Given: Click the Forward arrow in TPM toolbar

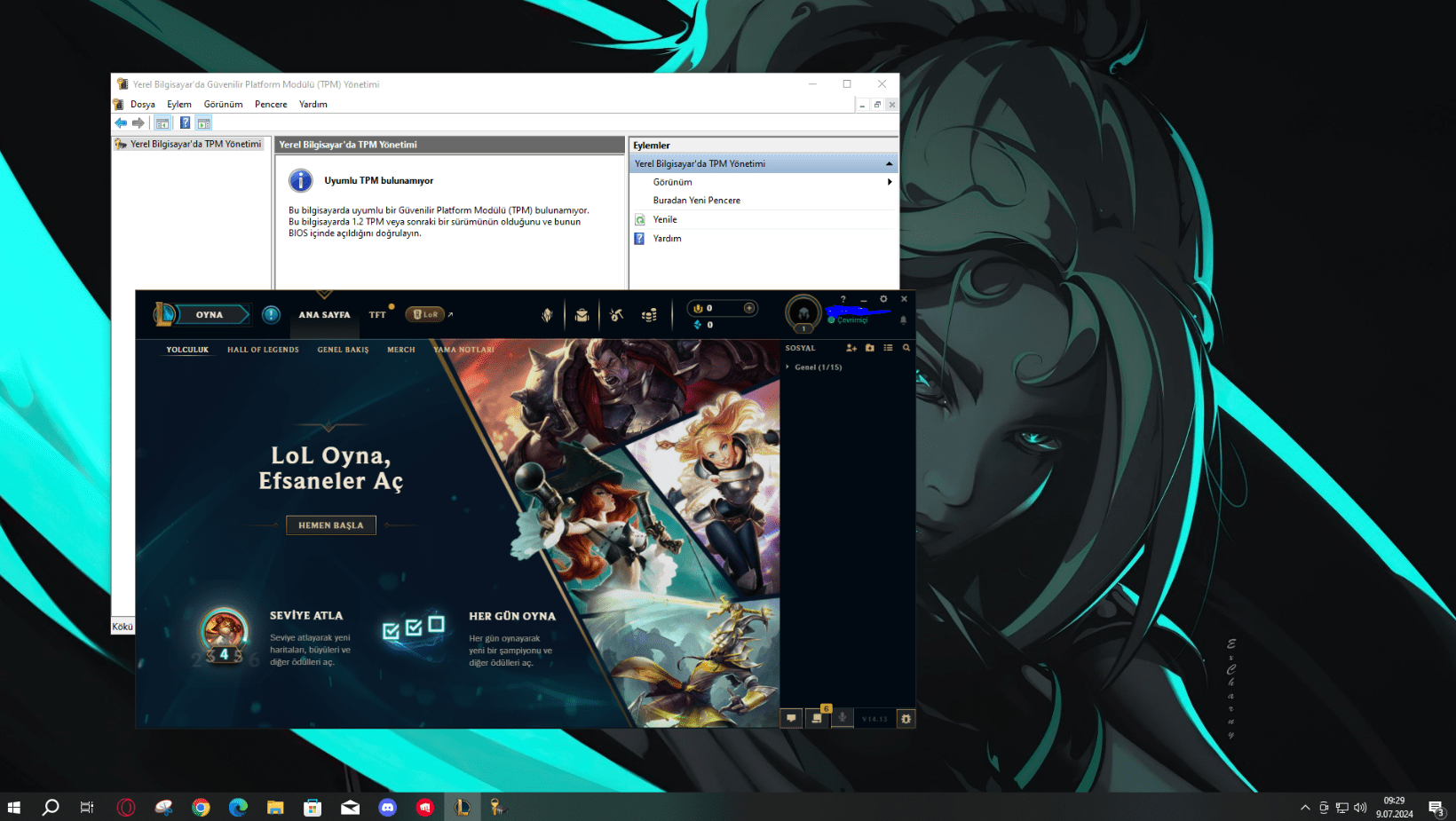Looking at the screenshot, I should [x=138, y=123].
